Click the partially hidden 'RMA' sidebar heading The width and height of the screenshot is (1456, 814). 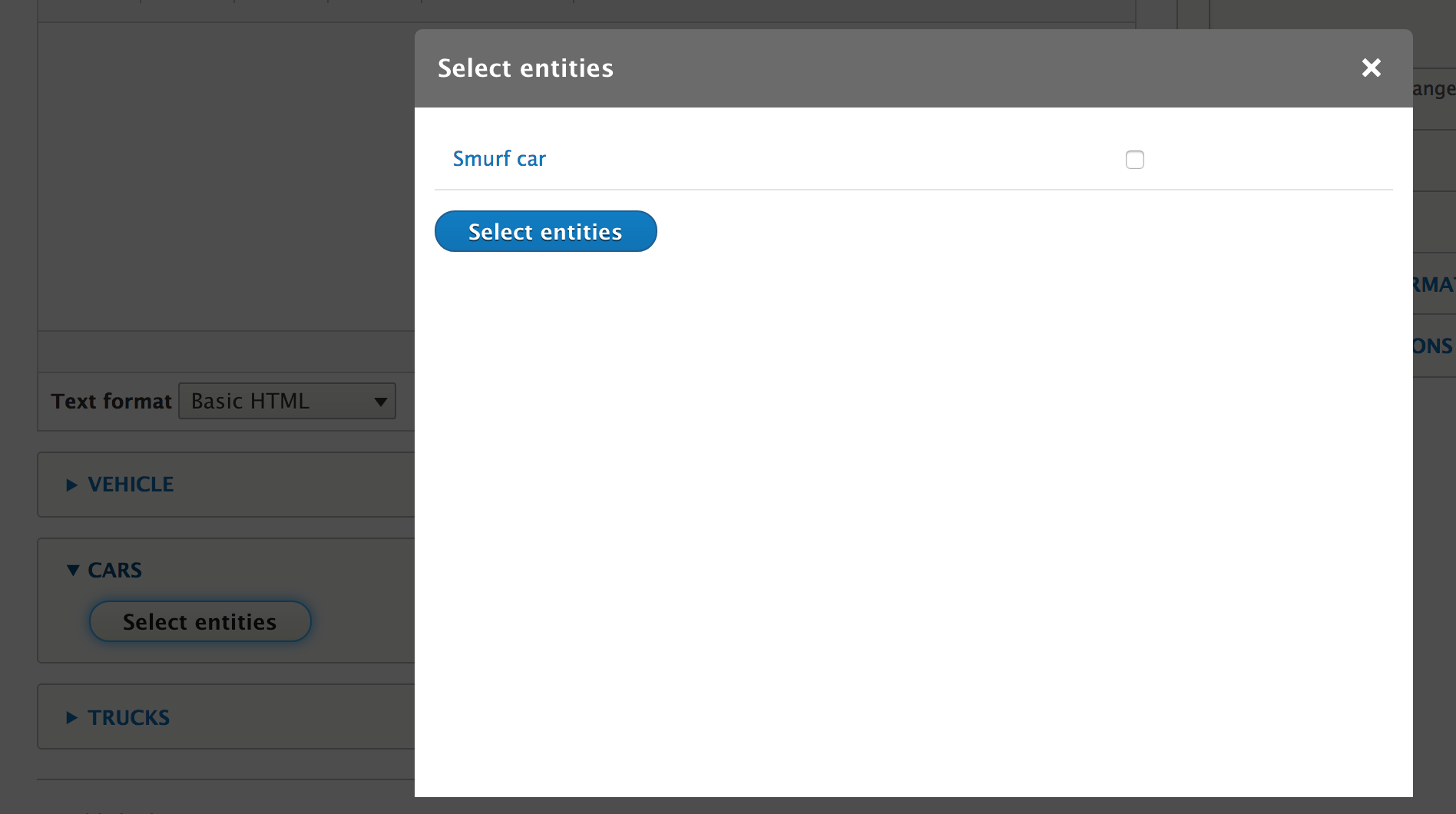click(1433, 285)
